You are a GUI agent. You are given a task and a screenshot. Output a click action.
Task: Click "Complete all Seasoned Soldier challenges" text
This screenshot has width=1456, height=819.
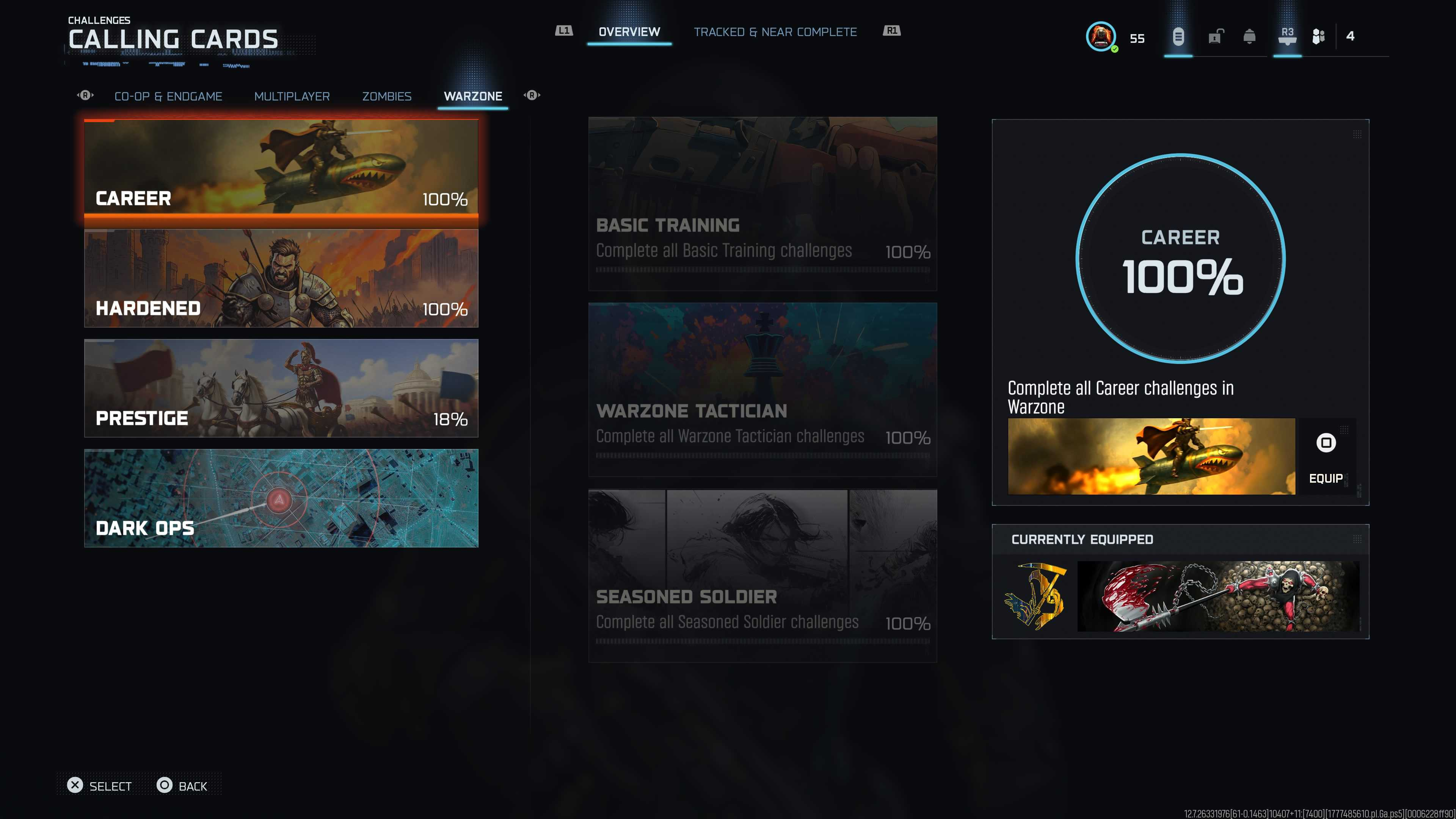tap(727, 622)
